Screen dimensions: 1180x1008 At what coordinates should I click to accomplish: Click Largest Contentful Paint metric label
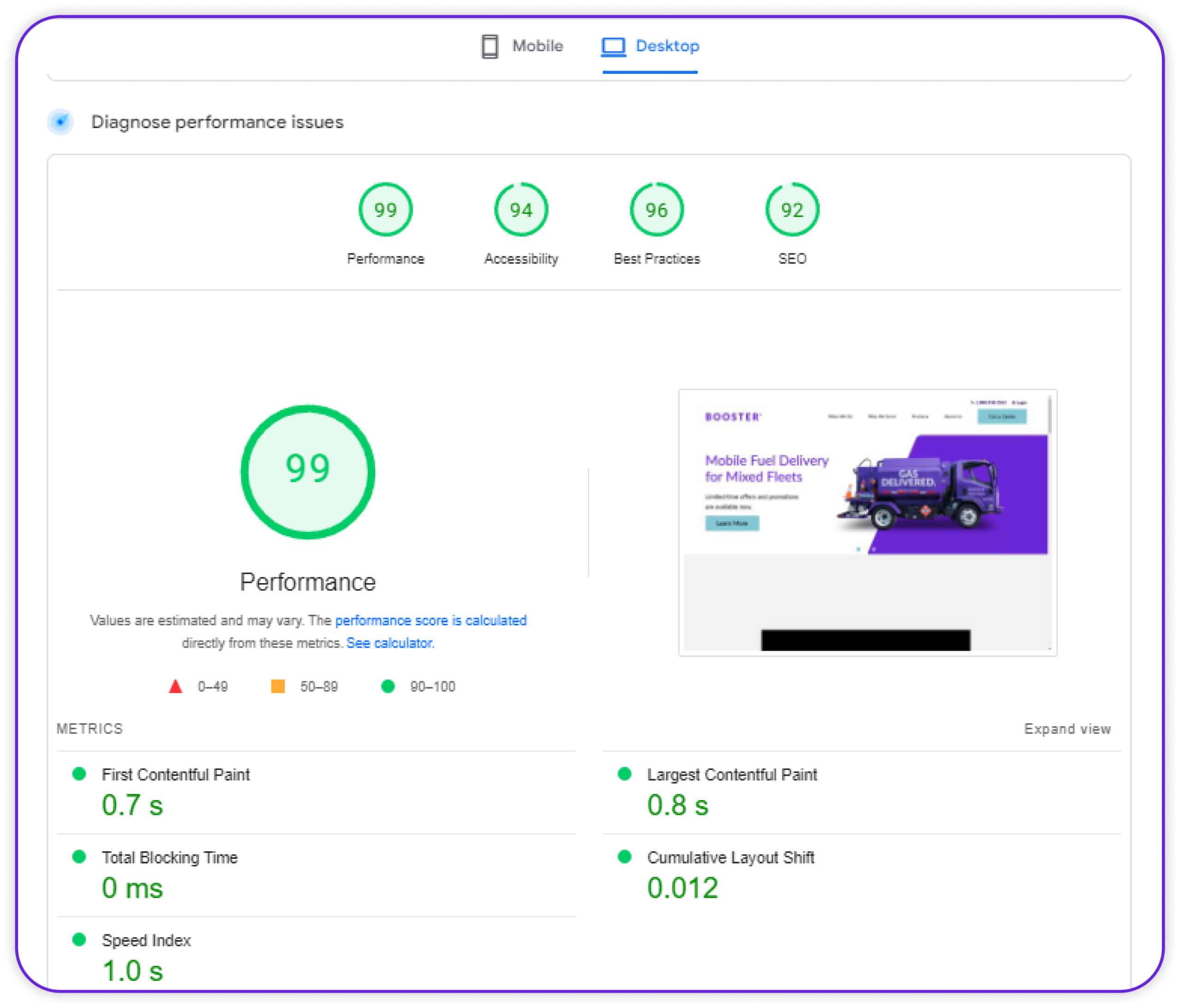(x=732, y=774)
